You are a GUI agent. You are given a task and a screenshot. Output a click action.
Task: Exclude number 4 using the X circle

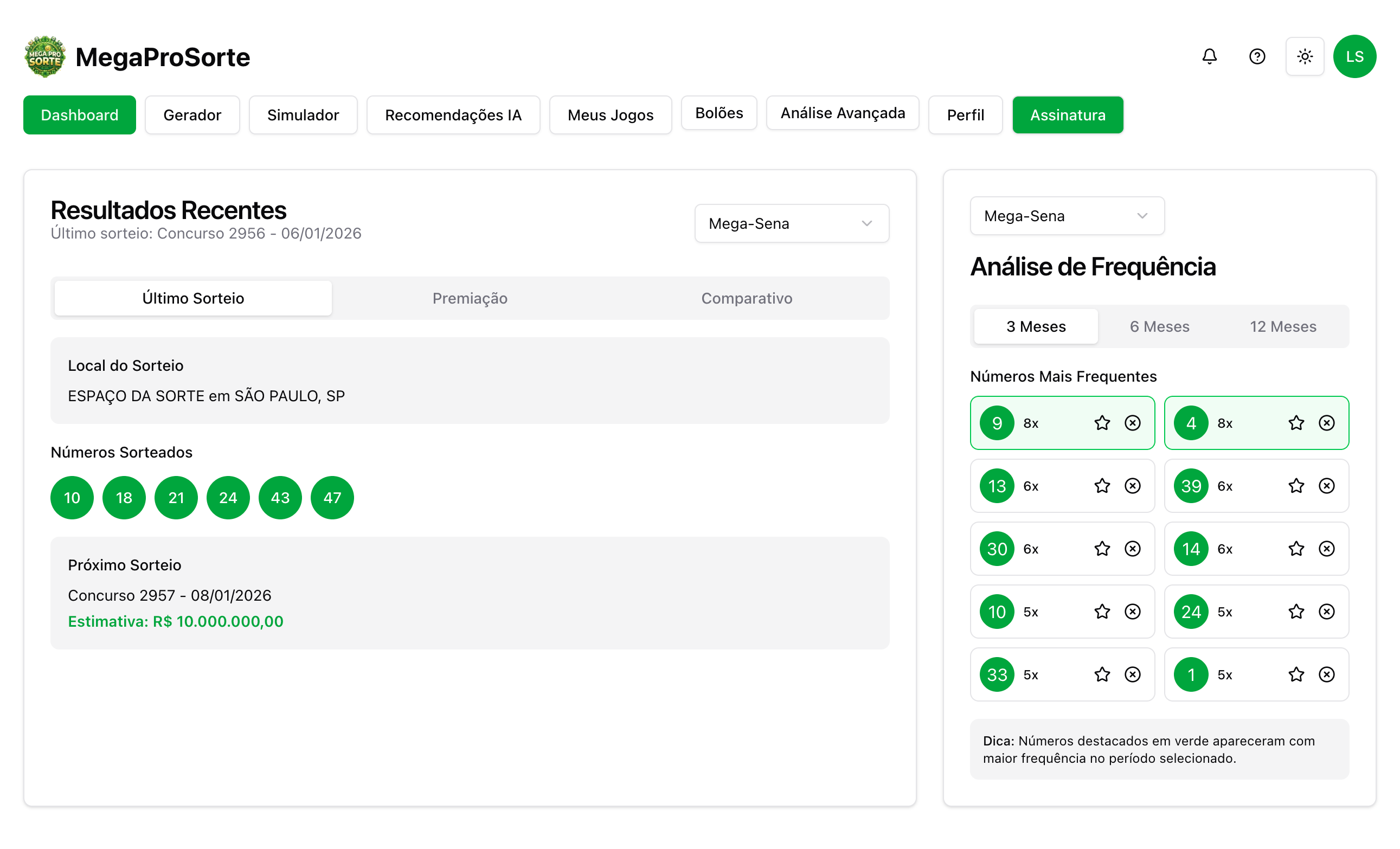pos(1326,423)
